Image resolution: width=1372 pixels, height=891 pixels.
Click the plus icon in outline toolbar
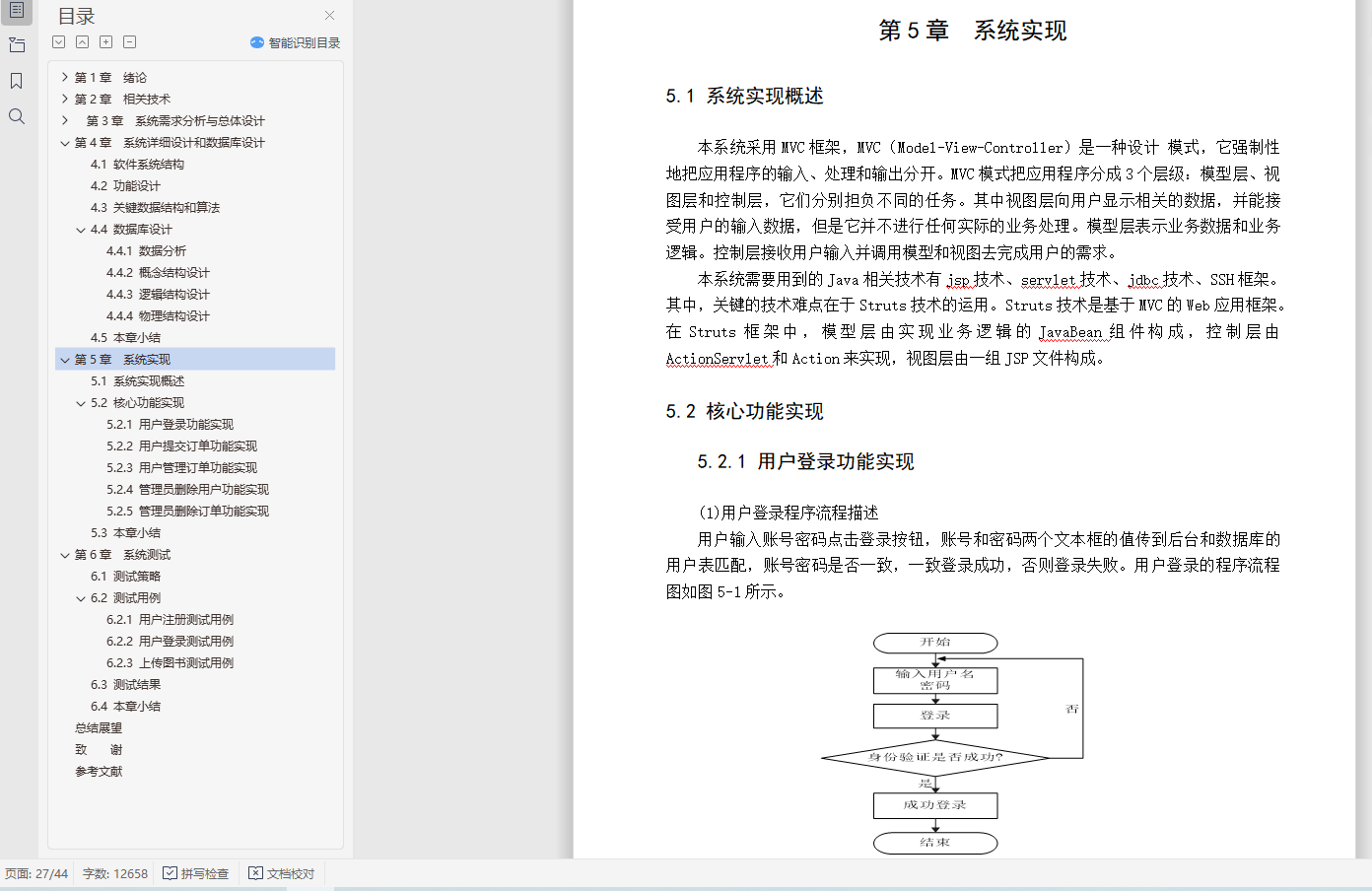(x=106, y=42)
